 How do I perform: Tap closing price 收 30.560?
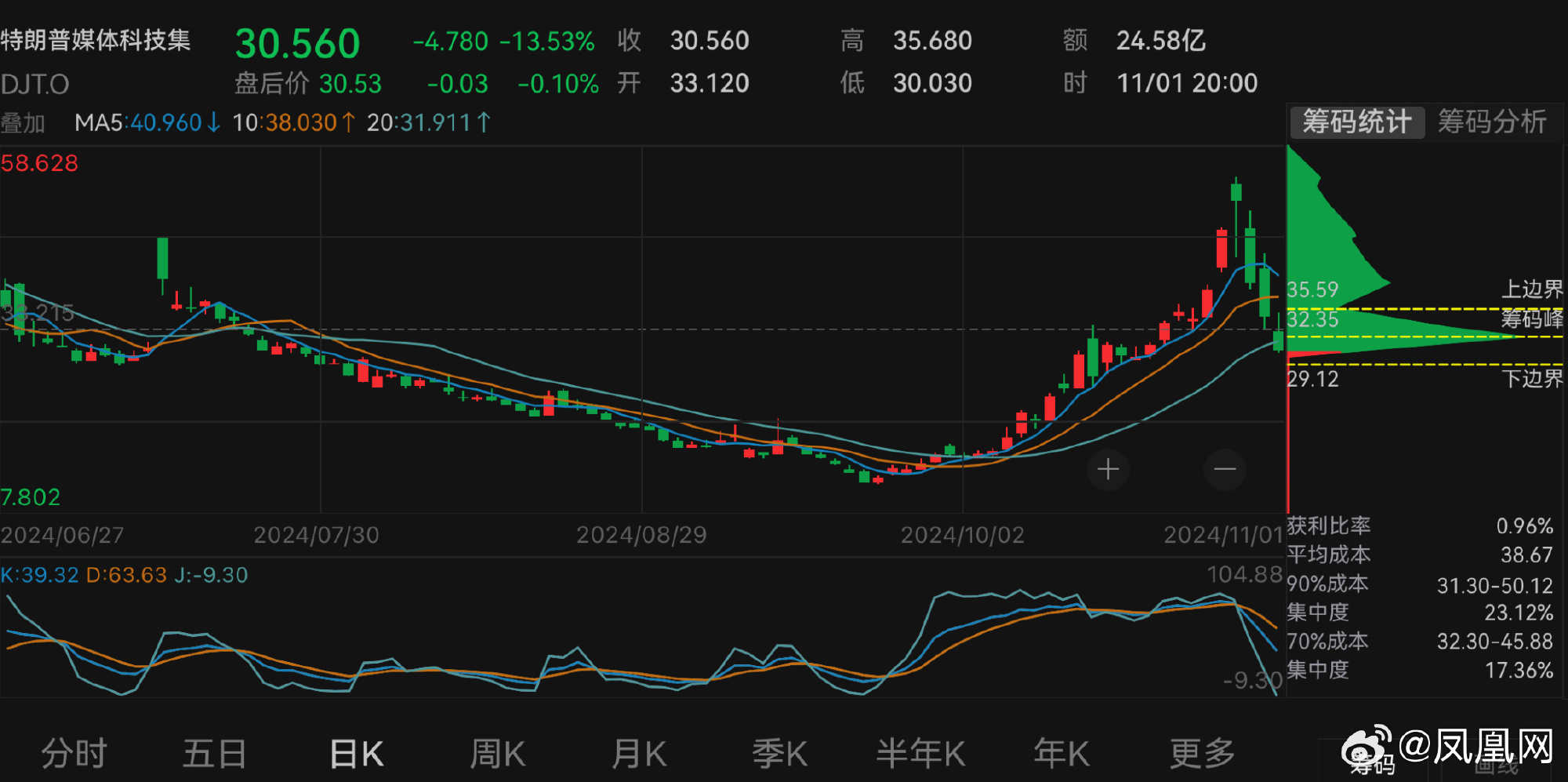click(684, 41)
